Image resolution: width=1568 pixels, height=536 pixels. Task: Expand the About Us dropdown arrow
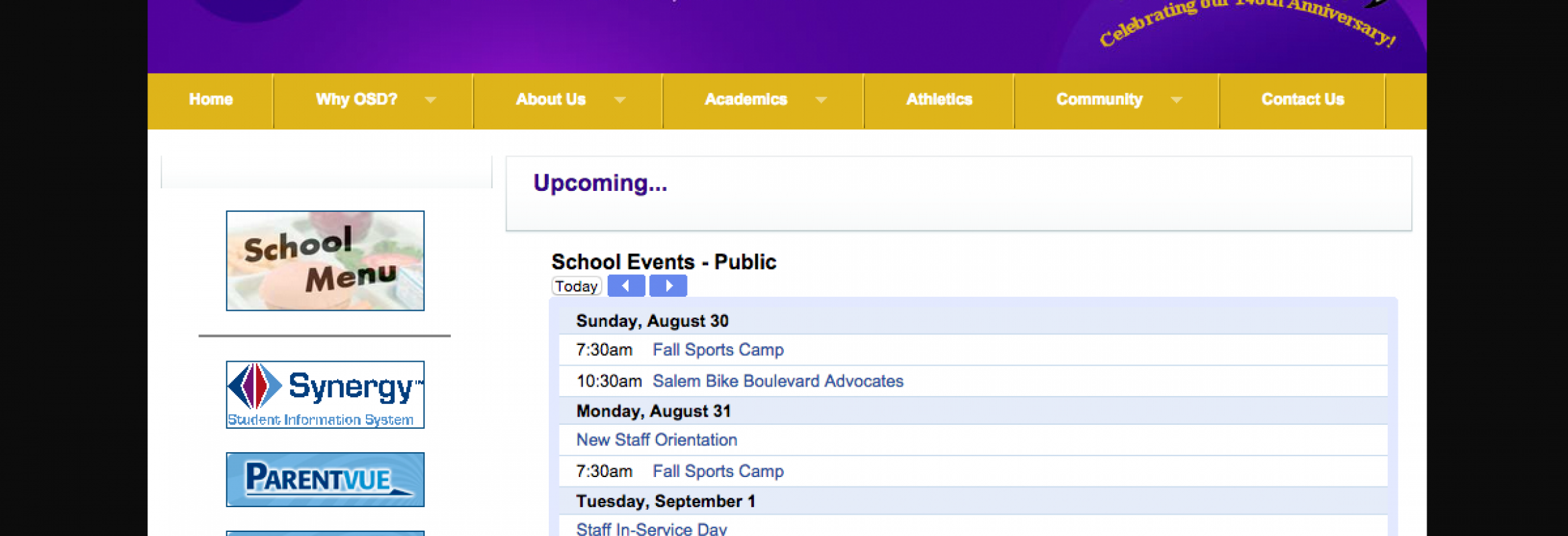pyautogui.click(x=620, y=100)
